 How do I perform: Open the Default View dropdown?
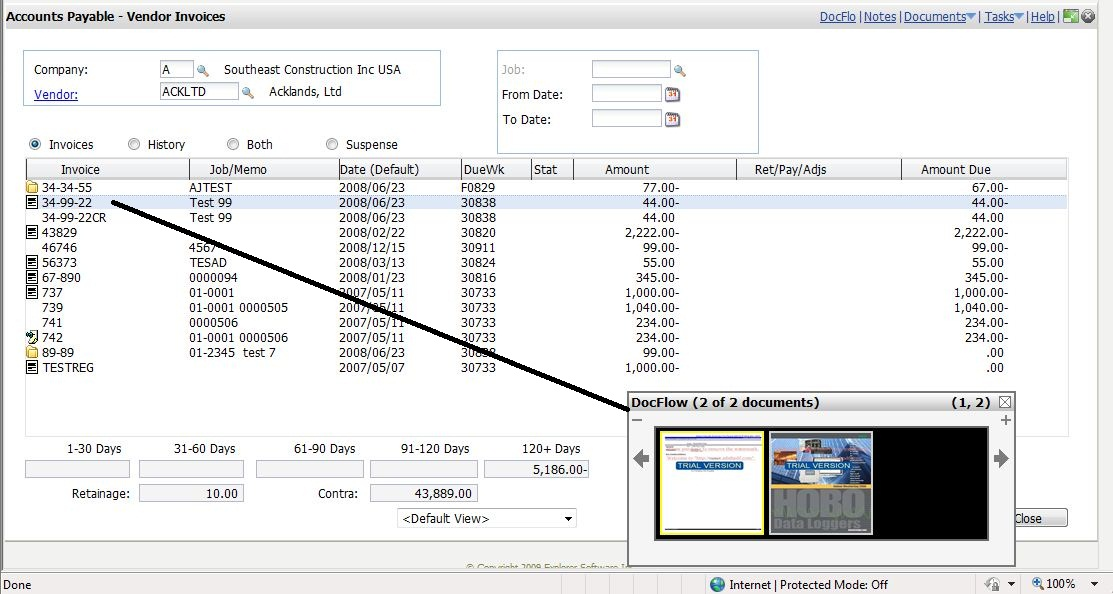pos(487,518)
